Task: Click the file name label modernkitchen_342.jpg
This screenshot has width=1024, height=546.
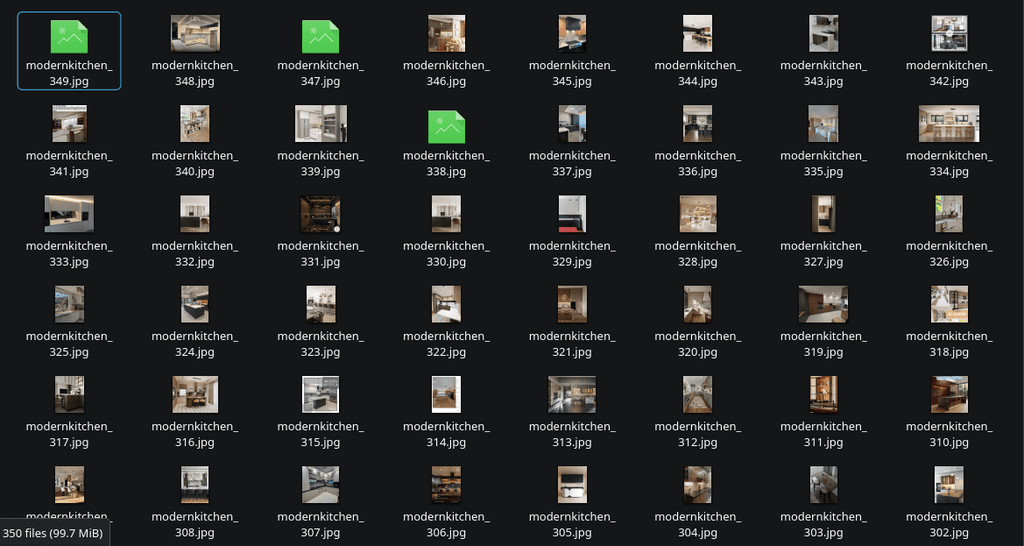Action: click(x=949, y=73)
